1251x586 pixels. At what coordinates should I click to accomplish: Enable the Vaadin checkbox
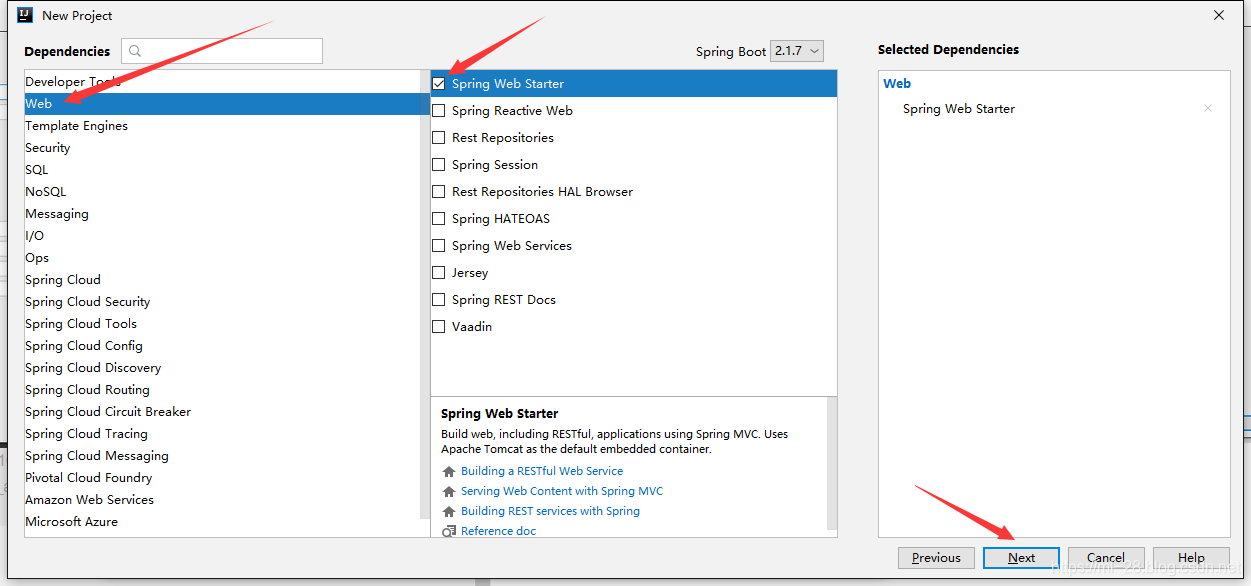tap(439, 327)
